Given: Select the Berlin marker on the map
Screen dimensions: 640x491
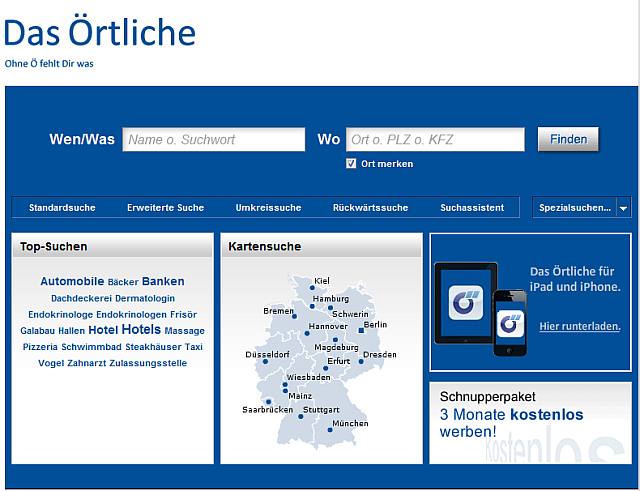Looking at the screenshot, I should pos(361,331).
